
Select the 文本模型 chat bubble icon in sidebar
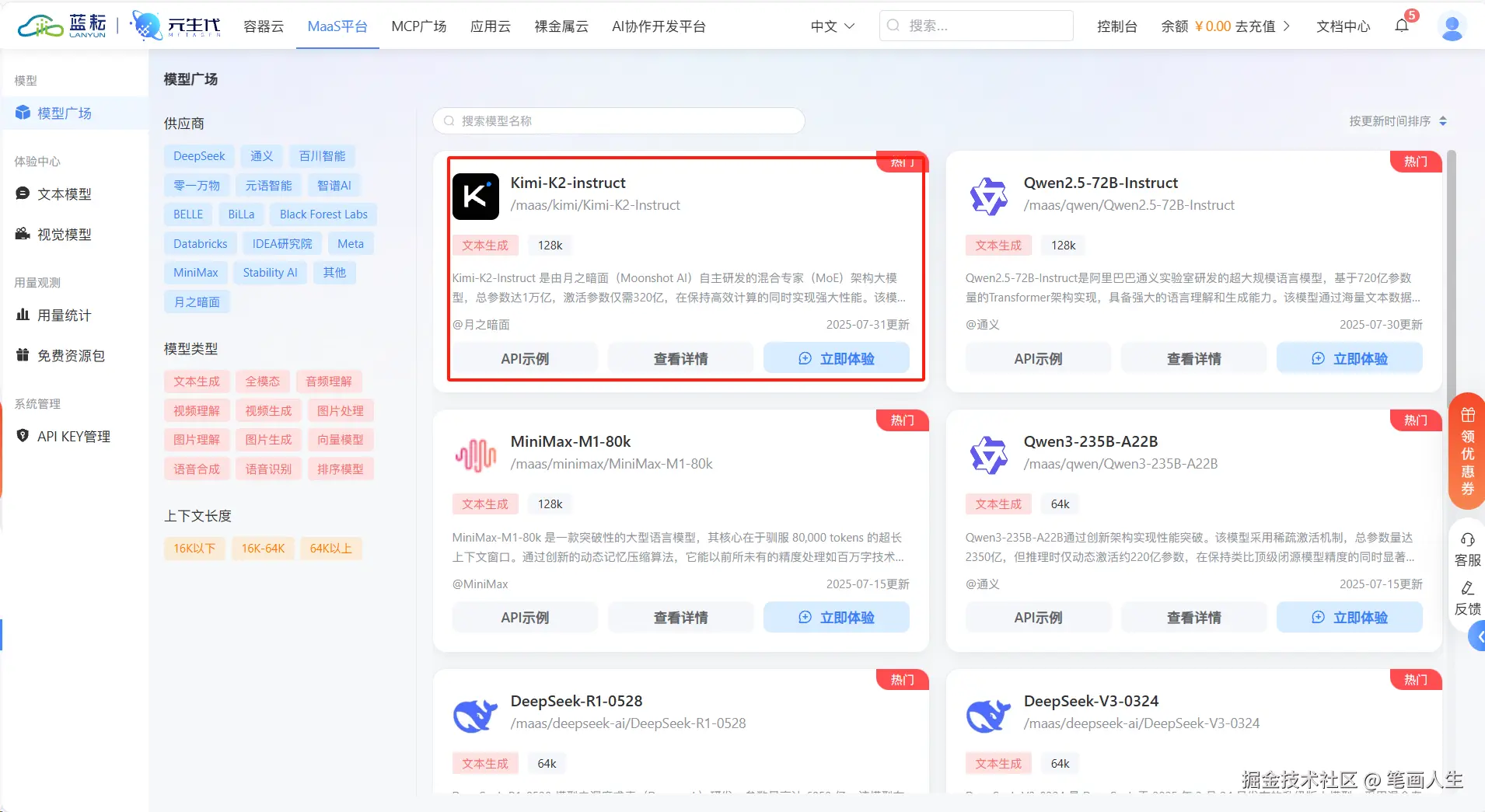(x=23, y=193)
